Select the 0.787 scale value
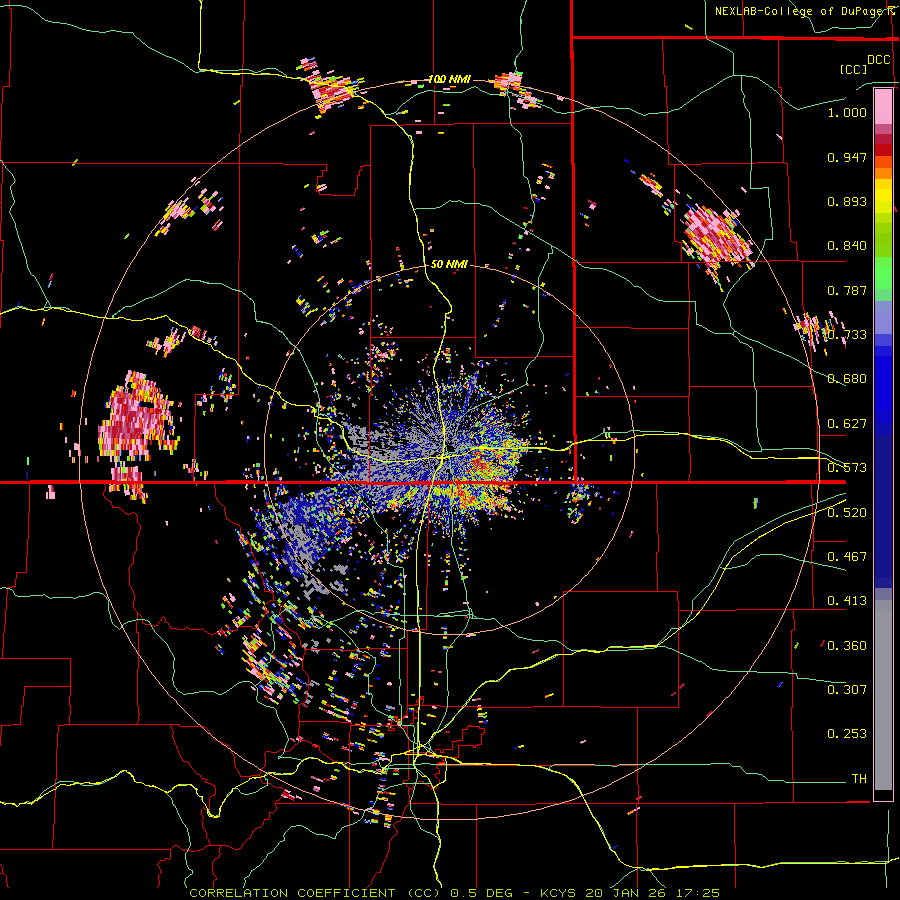 (x=847, y=290)
